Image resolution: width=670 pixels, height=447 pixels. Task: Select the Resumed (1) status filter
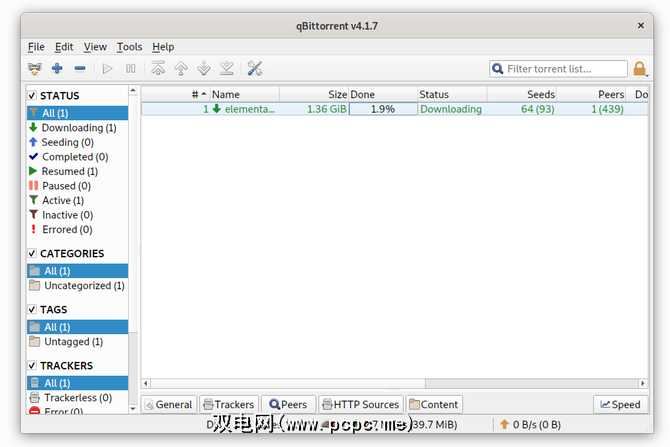[x=78, y=171]
